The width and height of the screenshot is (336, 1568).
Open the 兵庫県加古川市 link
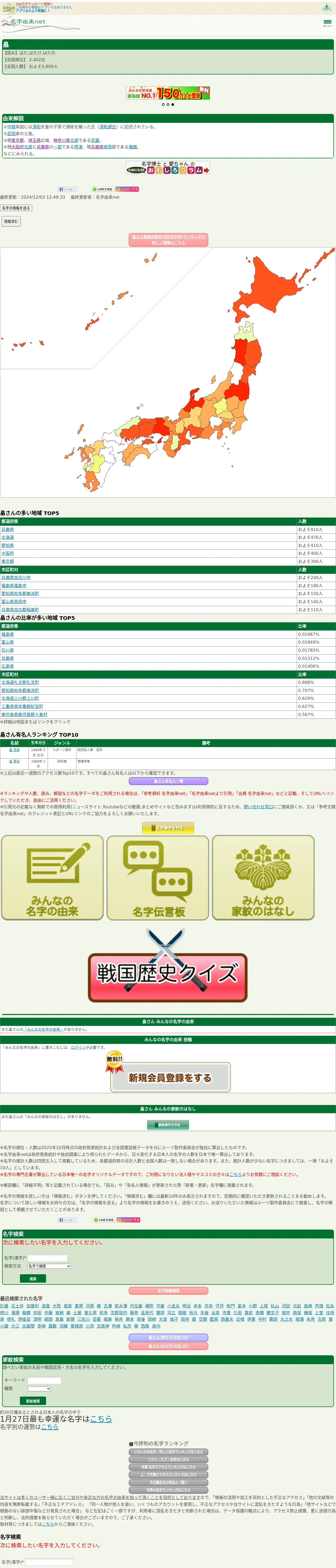pos(16,578)
